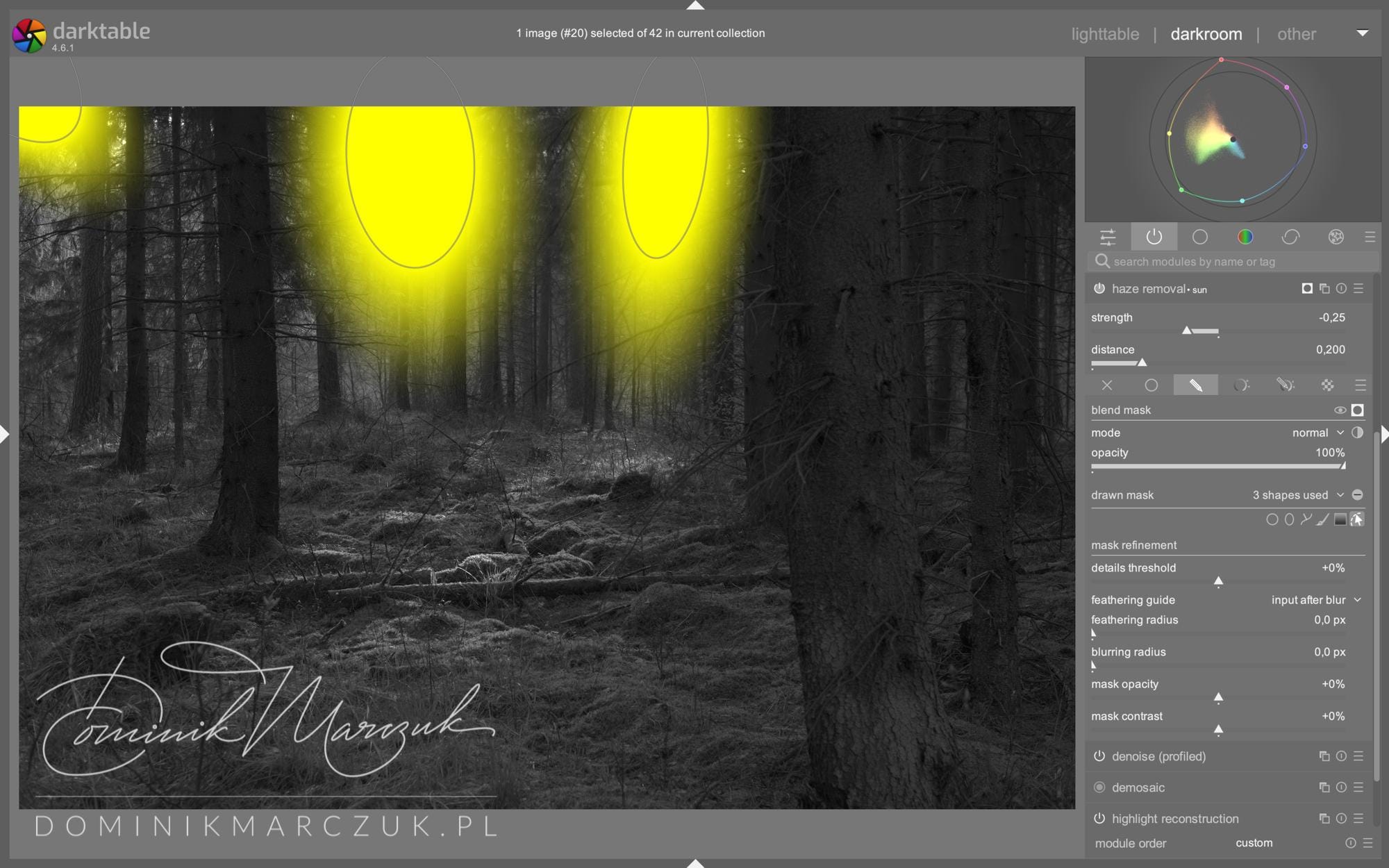Open demosaic module presets menu
The width and height of the screenshot is (1389, 868).
(1358, 787)
